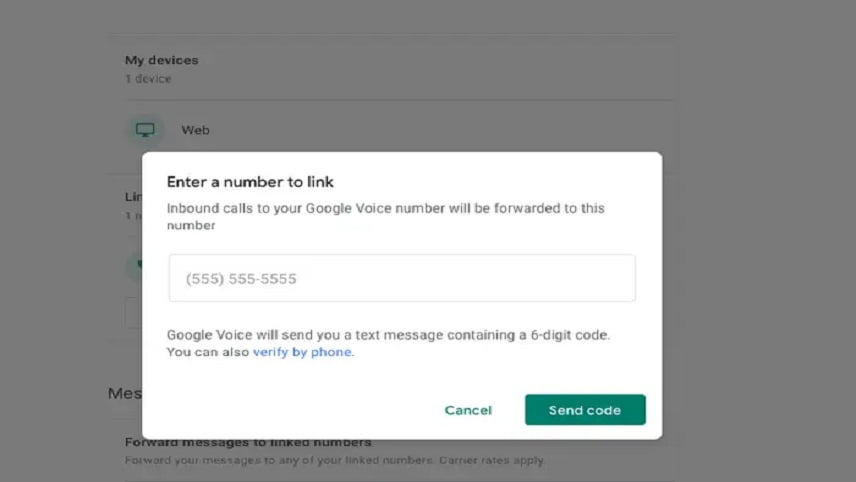Click the word number under the dialog description

(x=191, y=225)
